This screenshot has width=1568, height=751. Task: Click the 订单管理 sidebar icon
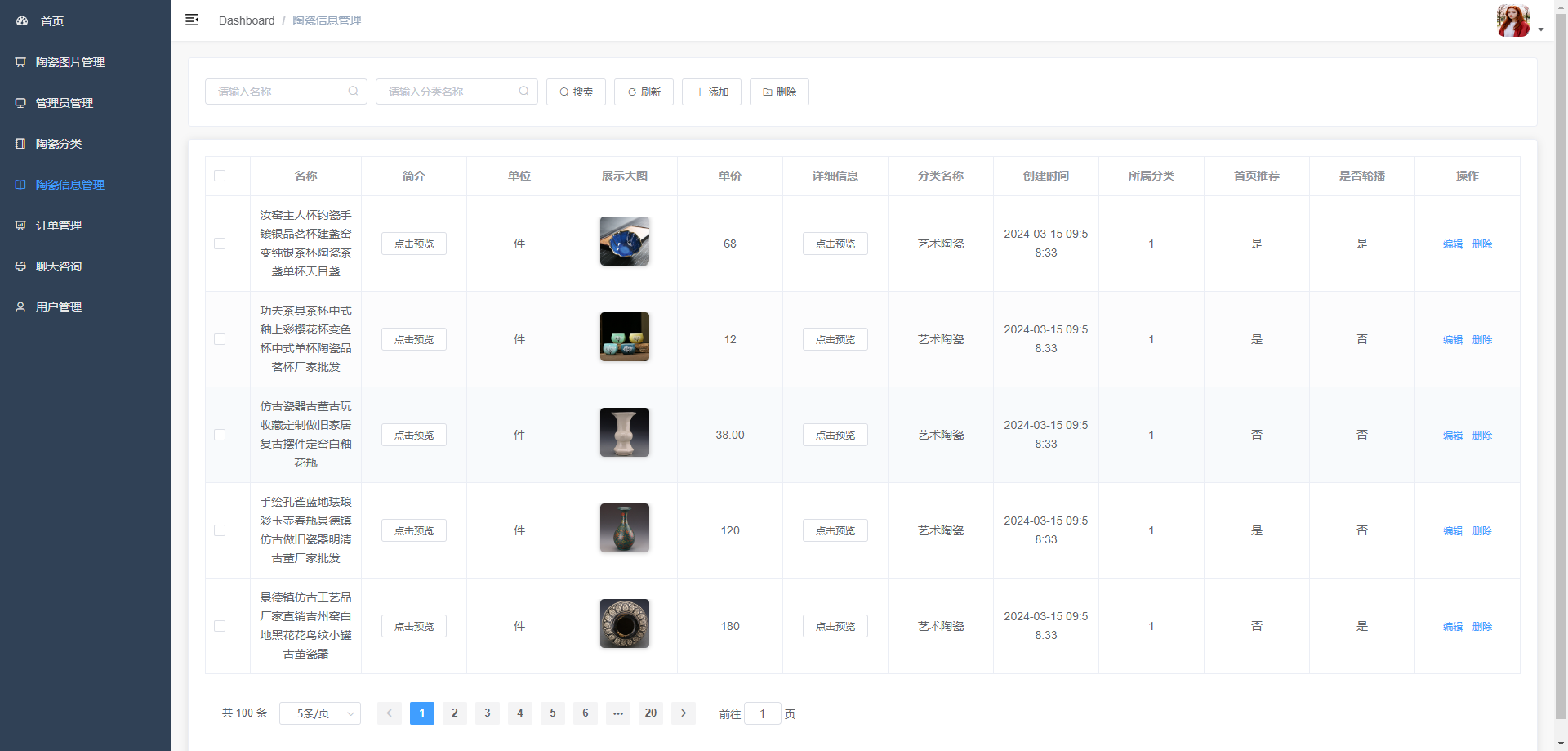(x=20, y=226)
